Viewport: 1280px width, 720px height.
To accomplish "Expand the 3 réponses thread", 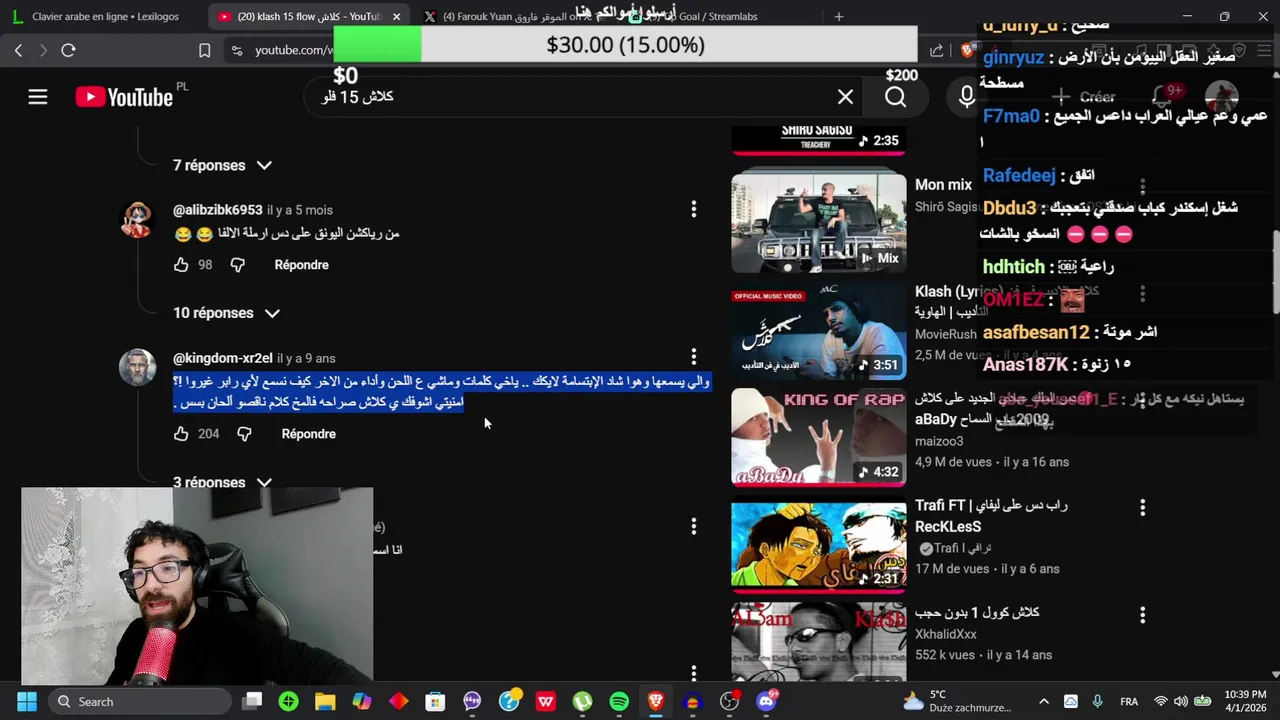I will coord(222,482).
